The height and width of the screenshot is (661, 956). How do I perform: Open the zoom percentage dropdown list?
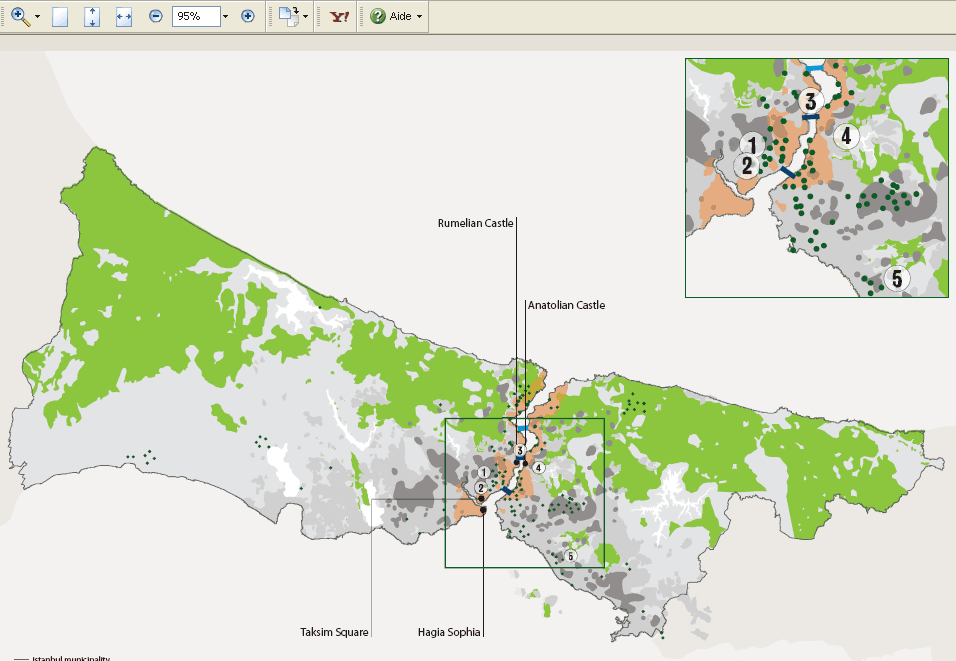[224, 16]
